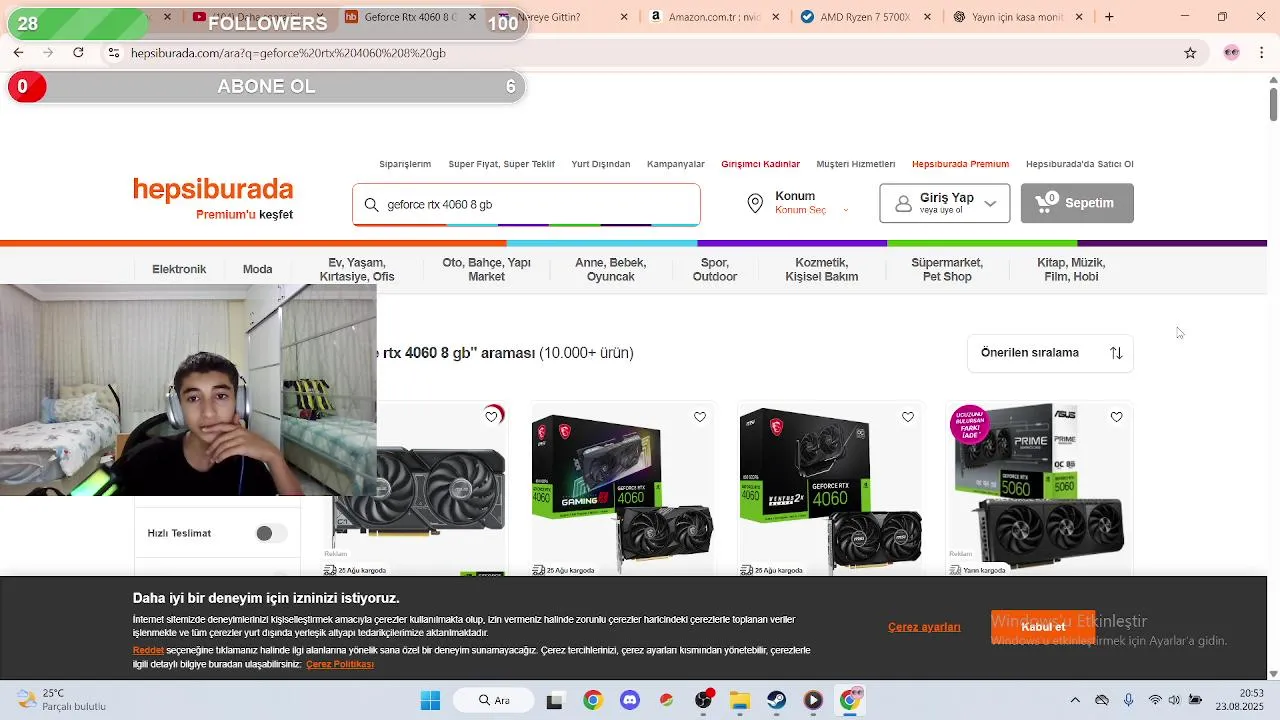Screen dimensions: 1280x720
Task: Click the Siparişlerim link
Action: pyautogui.click(x=405, y=164)
